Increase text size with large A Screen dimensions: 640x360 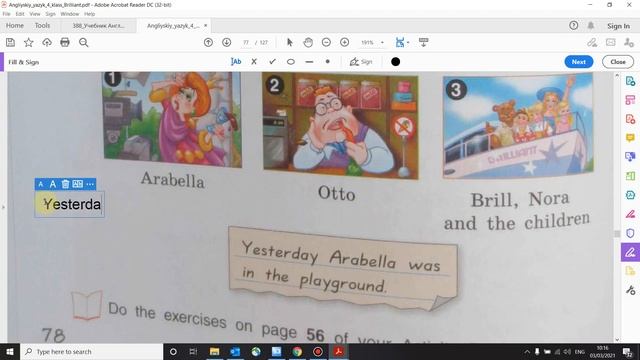[x=53, y=184]
